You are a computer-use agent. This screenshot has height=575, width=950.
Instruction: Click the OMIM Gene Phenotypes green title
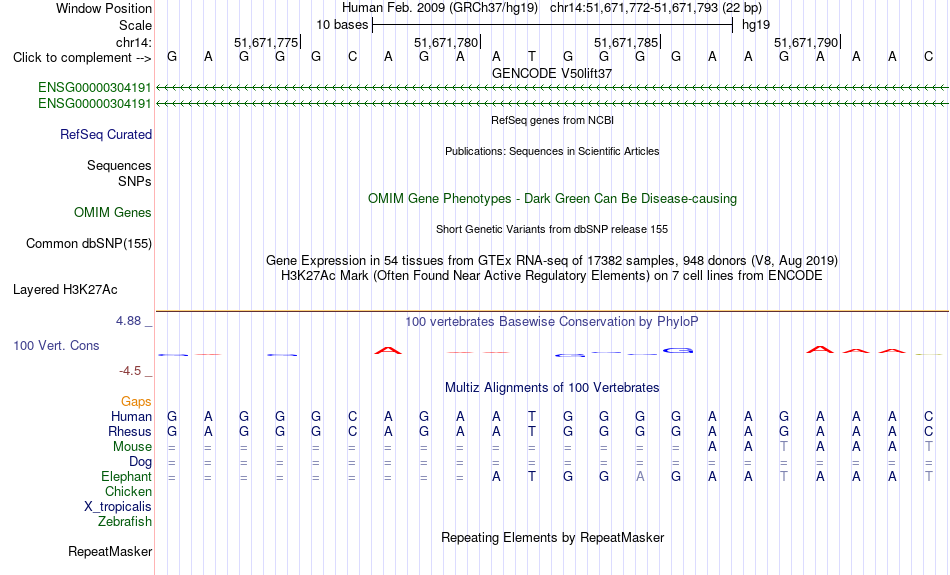click(x=552, y=199)
